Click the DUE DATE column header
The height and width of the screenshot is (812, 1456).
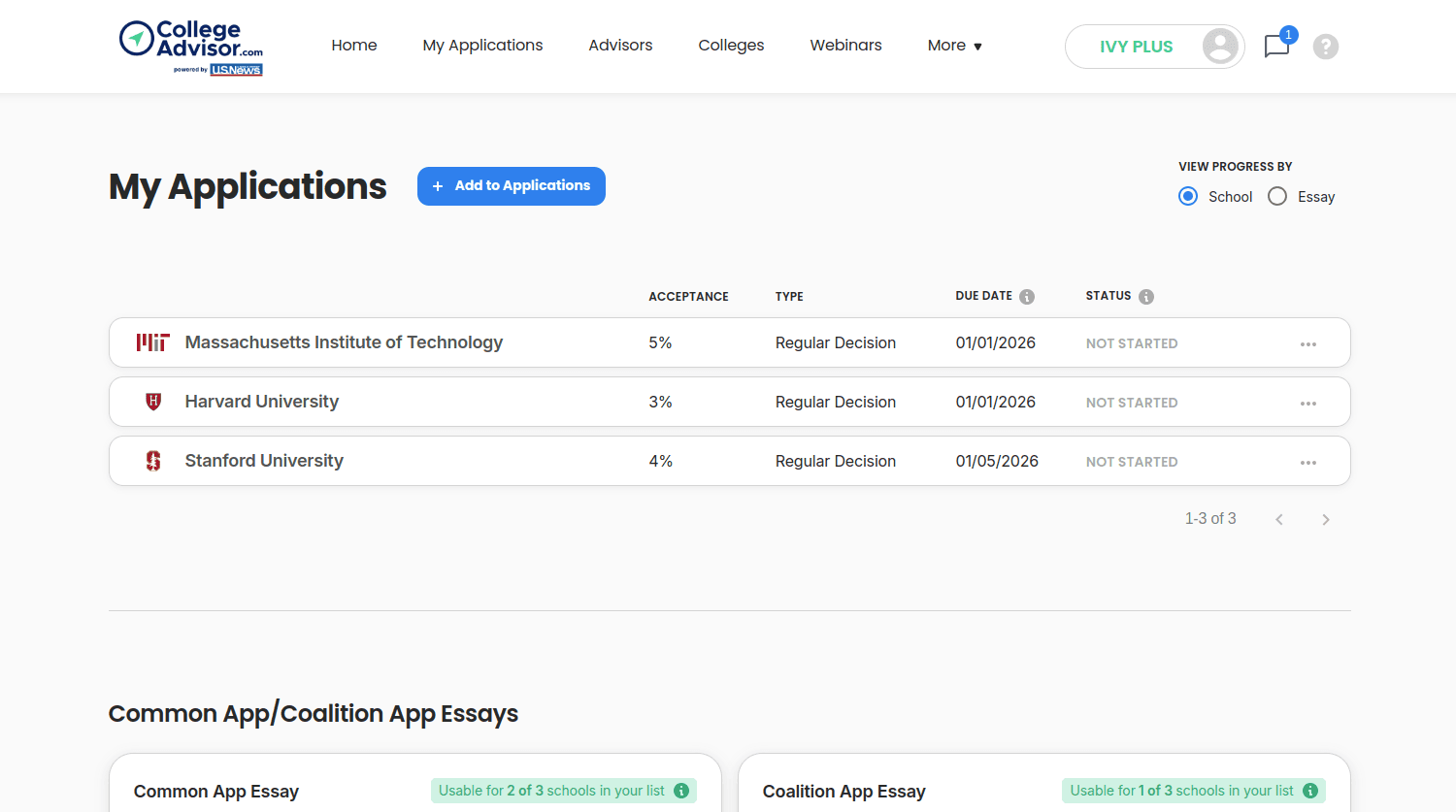[x=983, y=296]
